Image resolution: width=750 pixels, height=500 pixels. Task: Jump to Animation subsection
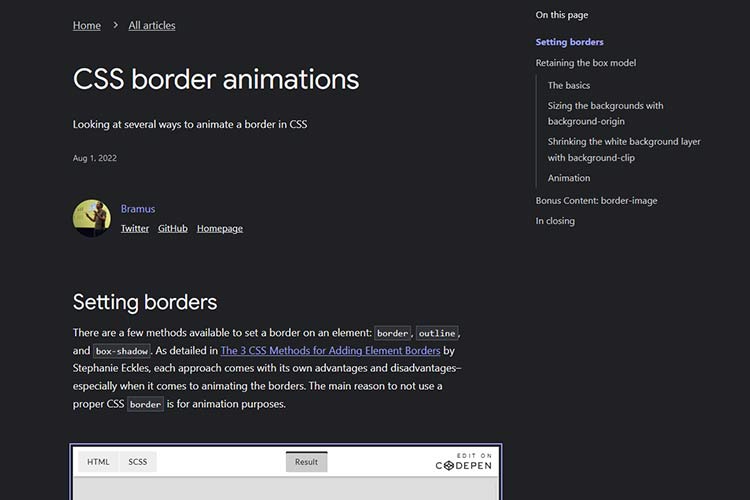(x=569, y=178)
